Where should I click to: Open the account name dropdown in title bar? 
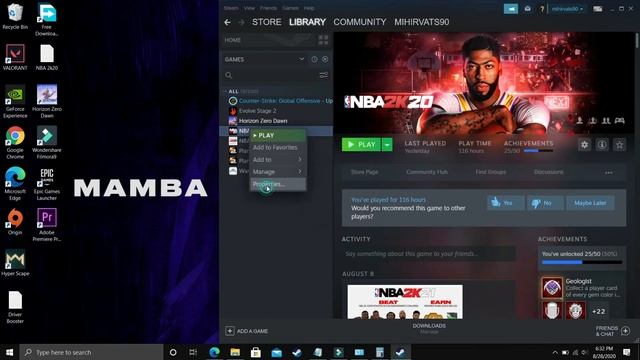pyautogui.click(x=567, y=9)
